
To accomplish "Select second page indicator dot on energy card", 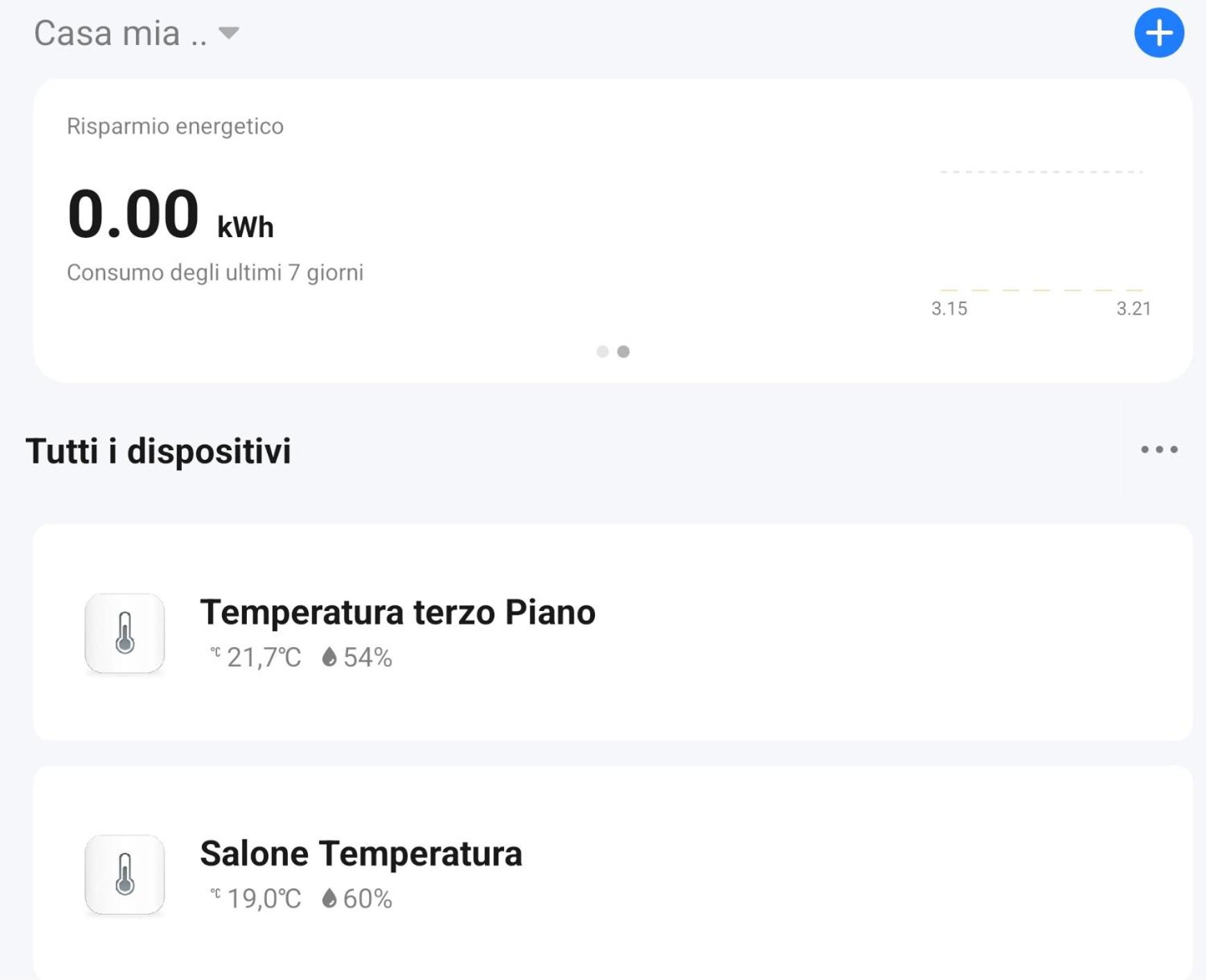I will click(623, 352).
